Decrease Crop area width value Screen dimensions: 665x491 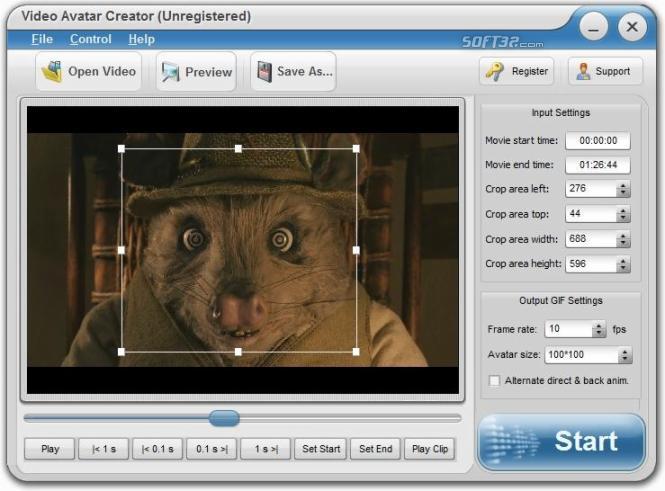(623, 243)
